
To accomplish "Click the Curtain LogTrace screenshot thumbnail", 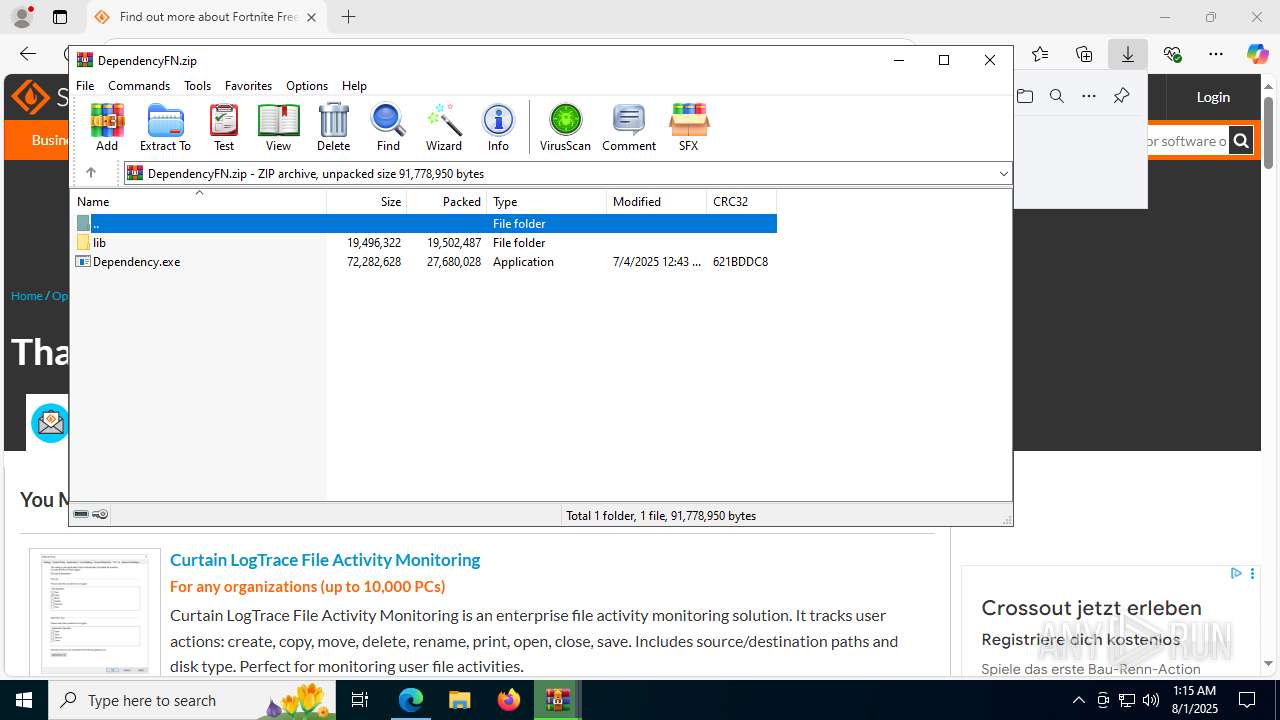I will (95, 612).
